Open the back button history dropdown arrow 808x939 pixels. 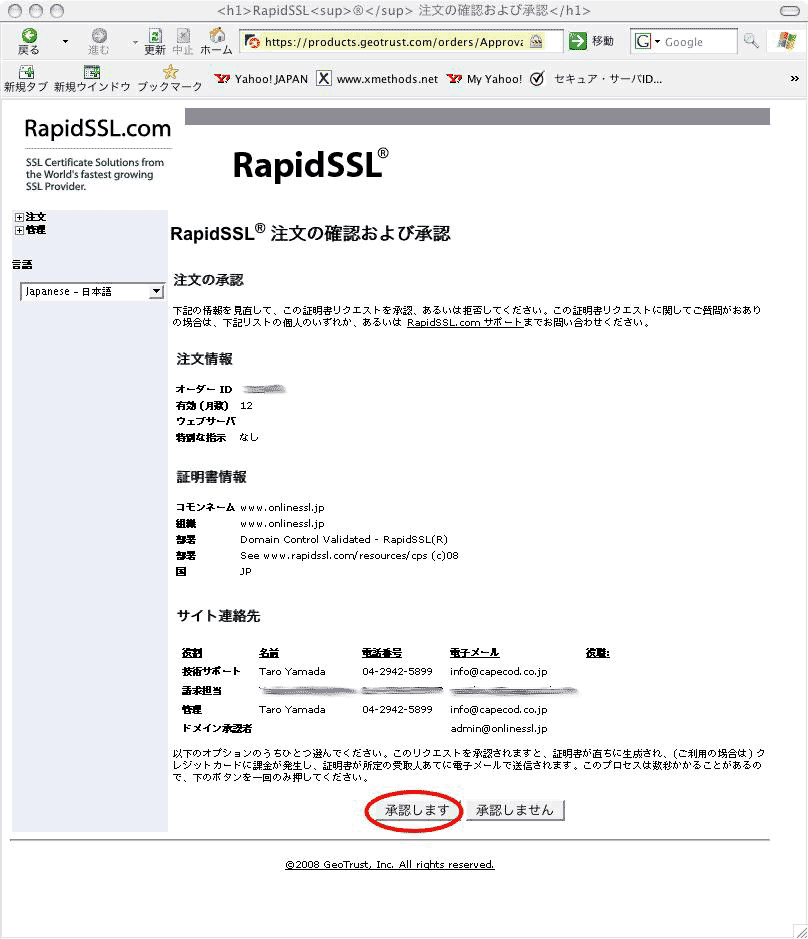(x=66, y=42)
